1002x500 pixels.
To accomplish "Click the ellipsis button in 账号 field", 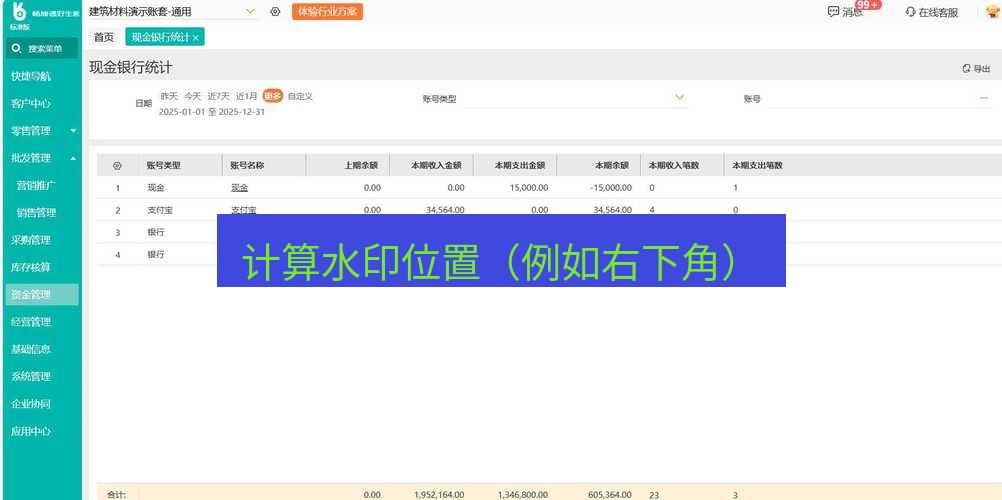I will 983,98.
